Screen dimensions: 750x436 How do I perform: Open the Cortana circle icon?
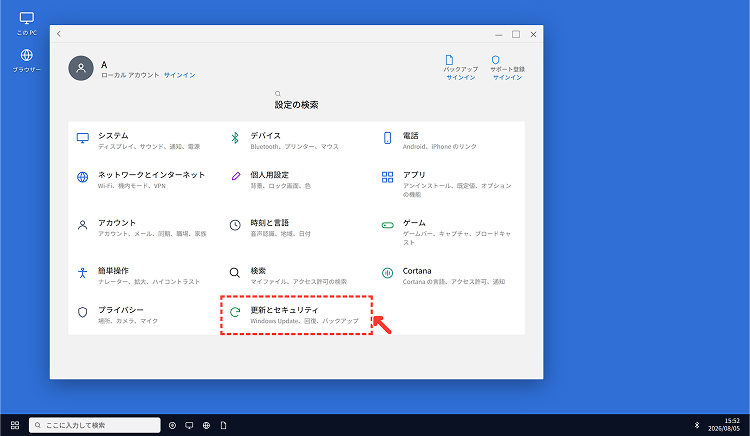pyautogui.click(x=387, y=273)
